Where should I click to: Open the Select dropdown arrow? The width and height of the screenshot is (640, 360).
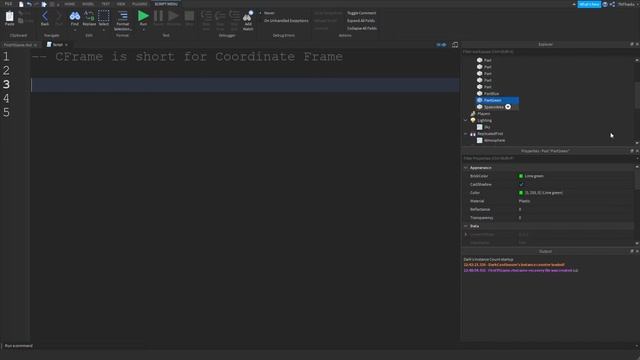click(104, 30)
